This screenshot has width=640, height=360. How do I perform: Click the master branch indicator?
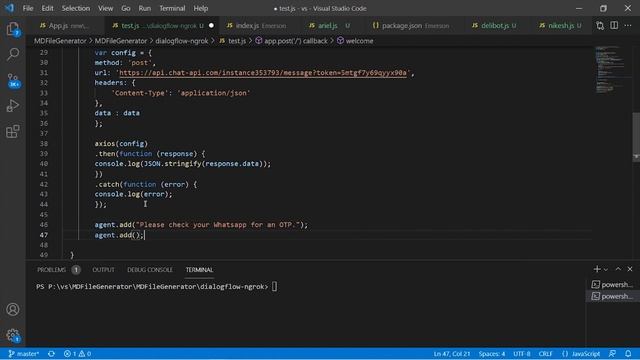tap(24, 354)
